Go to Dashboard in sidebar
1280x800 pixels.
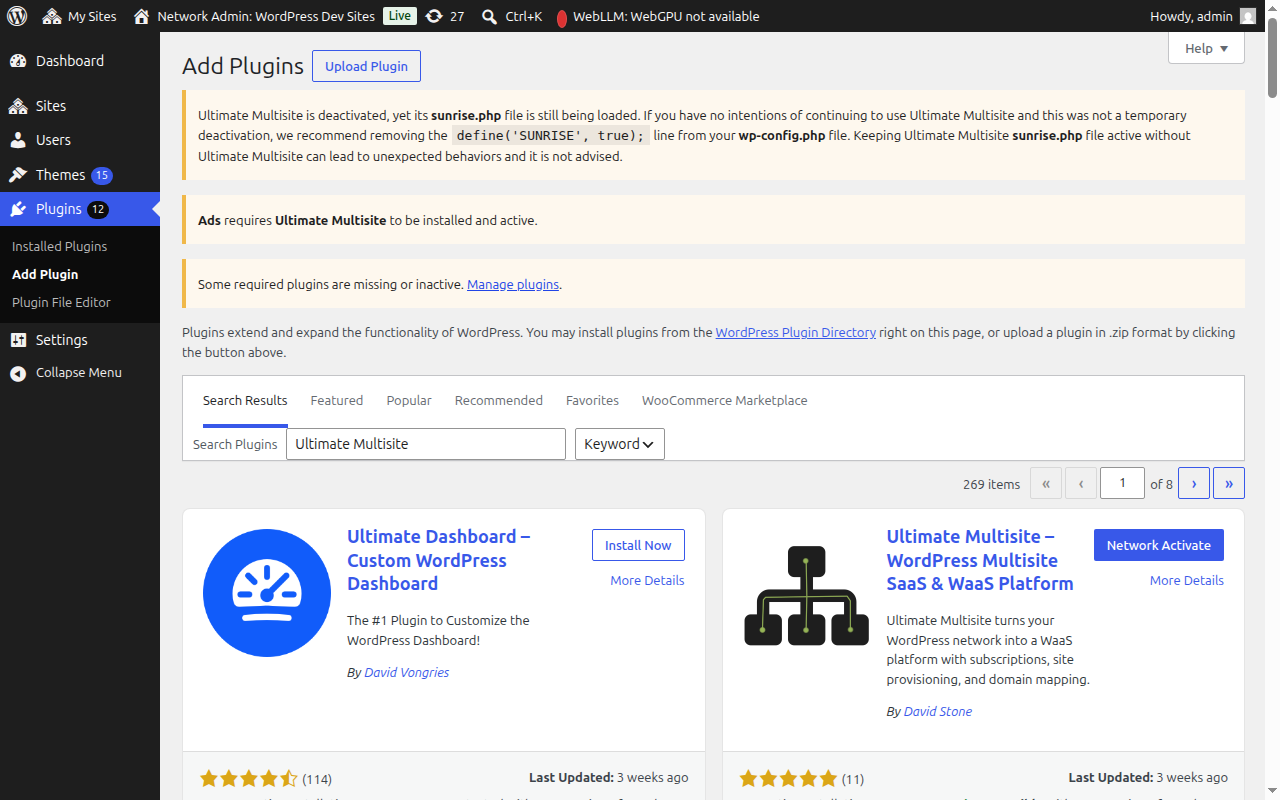click(x=80, y=61)
